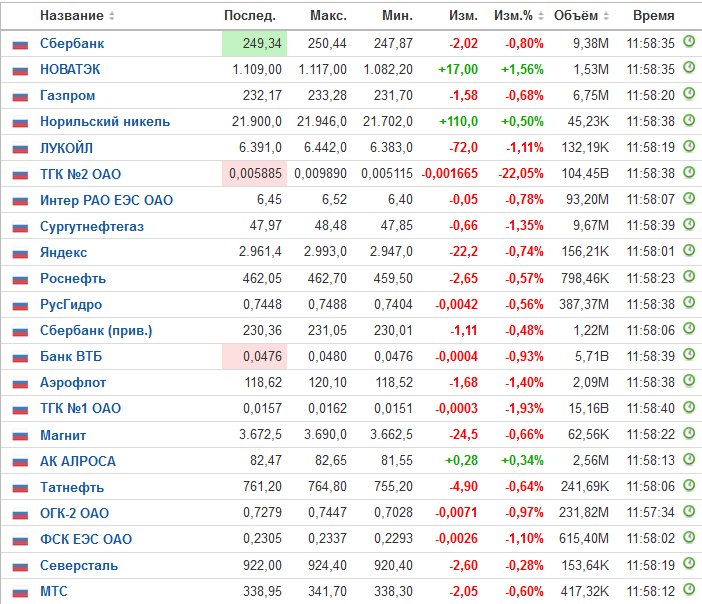
Task: Open the Магнит stock link
Action: coord(63,435)
